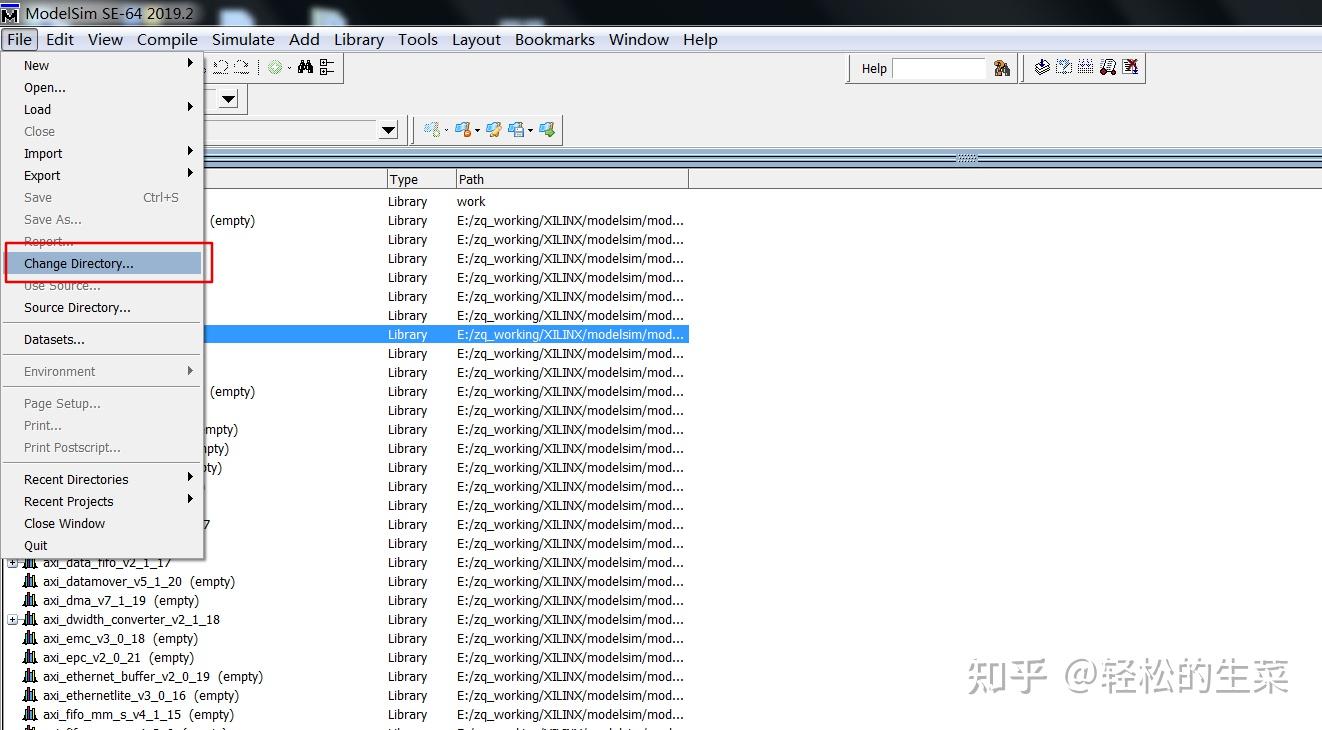
Task: Open the Compile menu
Action: point(167,39)
